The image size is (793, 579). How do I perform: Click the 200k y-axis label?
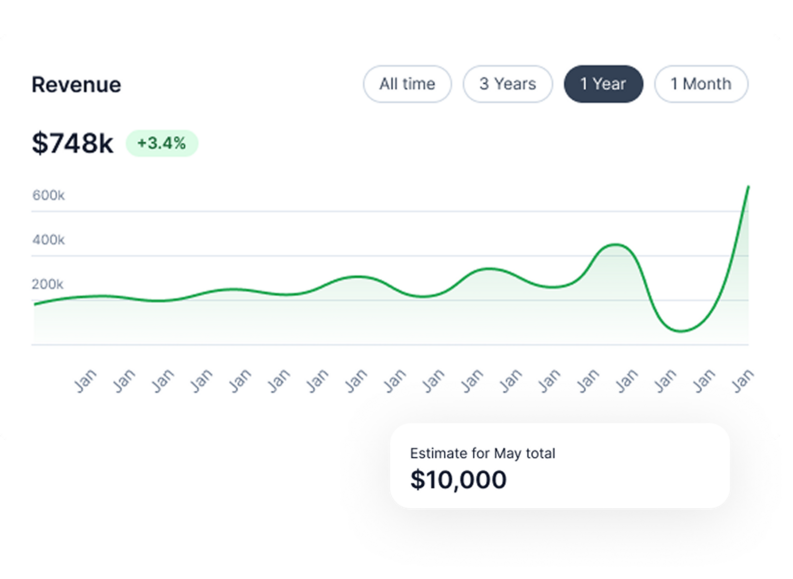click(48, 284)
